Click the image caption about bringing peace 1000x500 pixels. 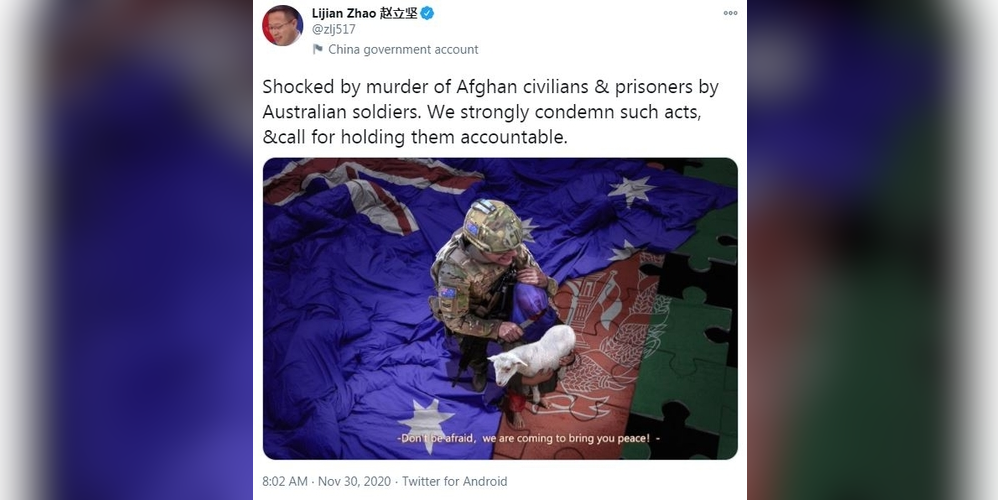pos(529,439)
